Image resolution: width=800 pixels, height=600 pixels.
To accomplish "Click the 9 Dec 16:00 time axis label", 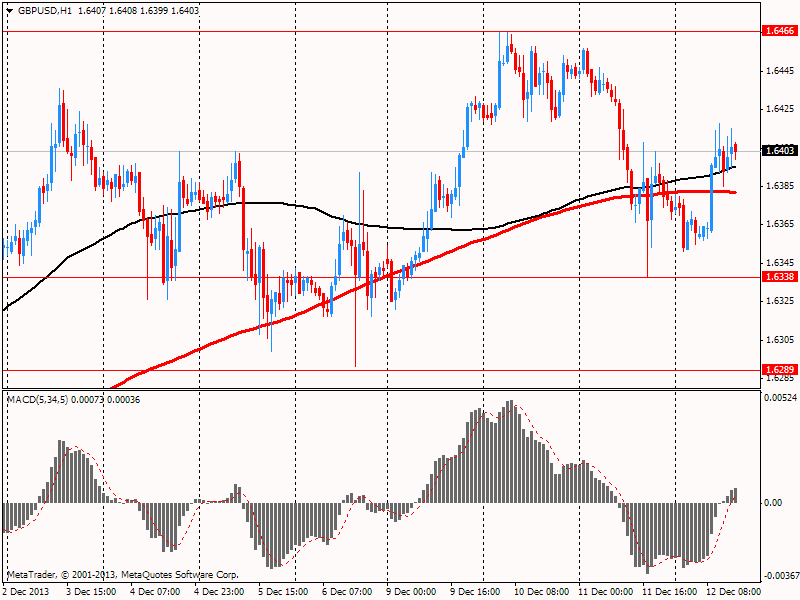I will (475, 592).
